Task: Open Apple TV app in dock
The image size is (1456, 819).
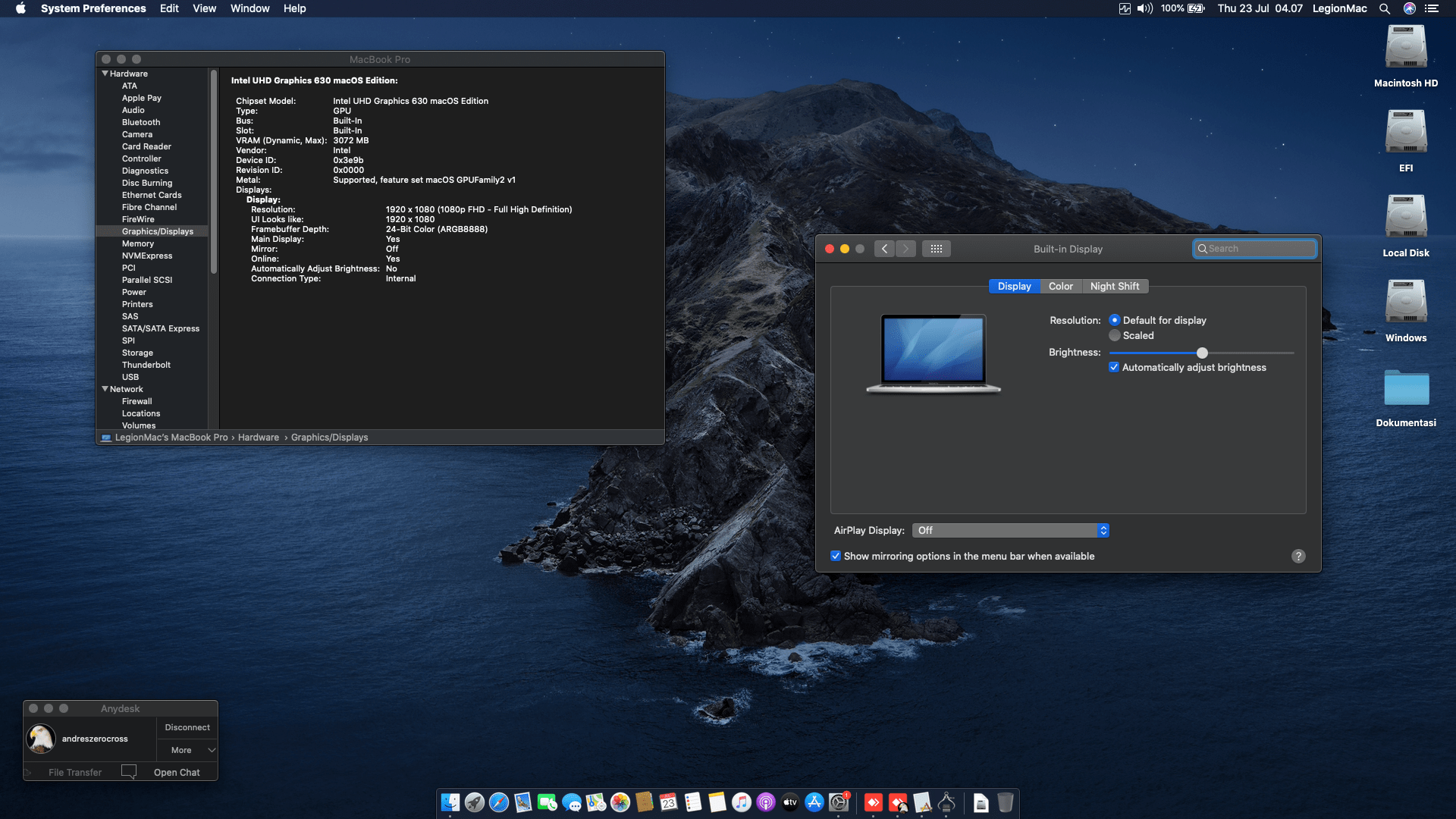Action: pos(790,802)
